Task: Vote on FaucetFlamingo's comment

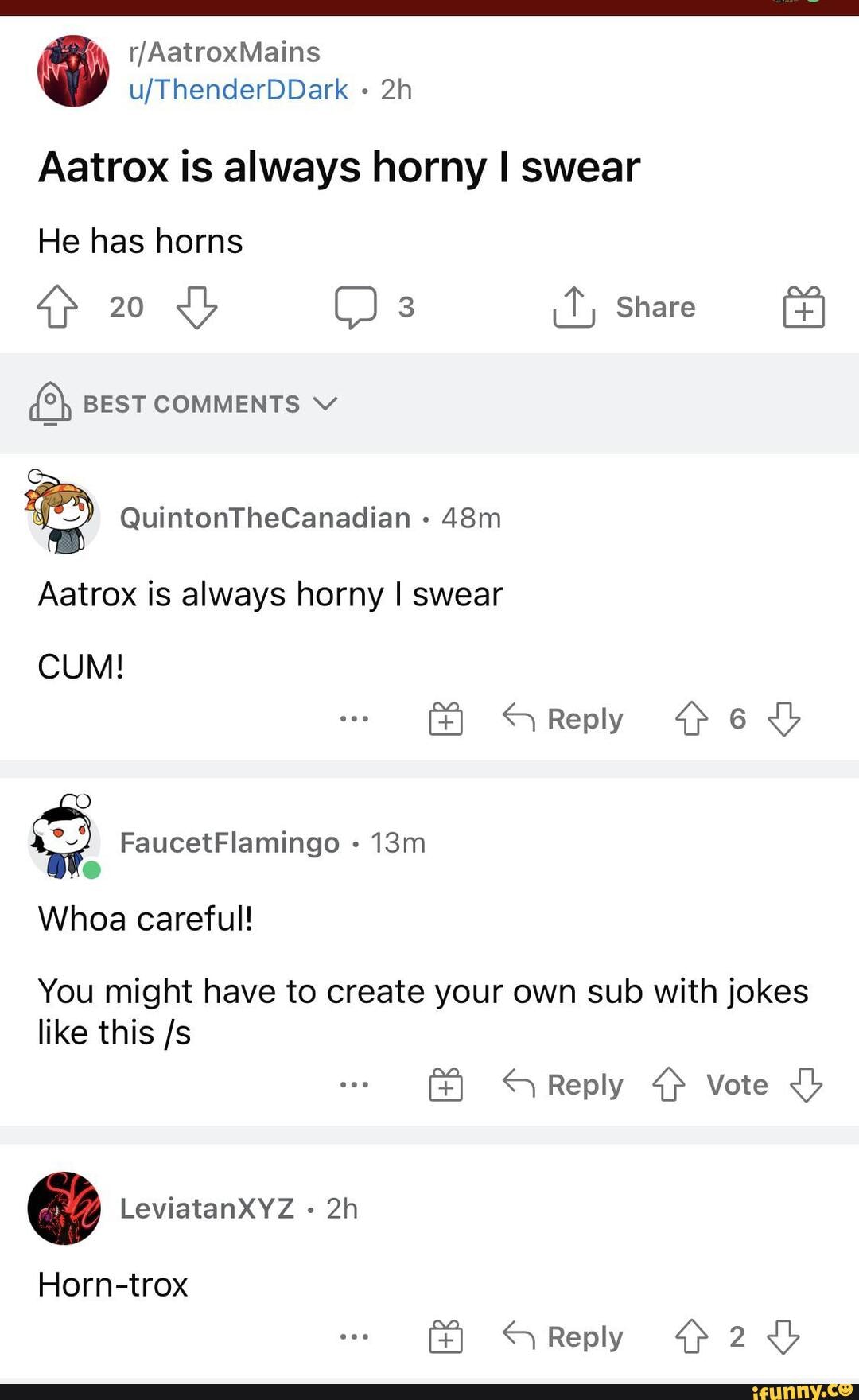Action: 736,1083
